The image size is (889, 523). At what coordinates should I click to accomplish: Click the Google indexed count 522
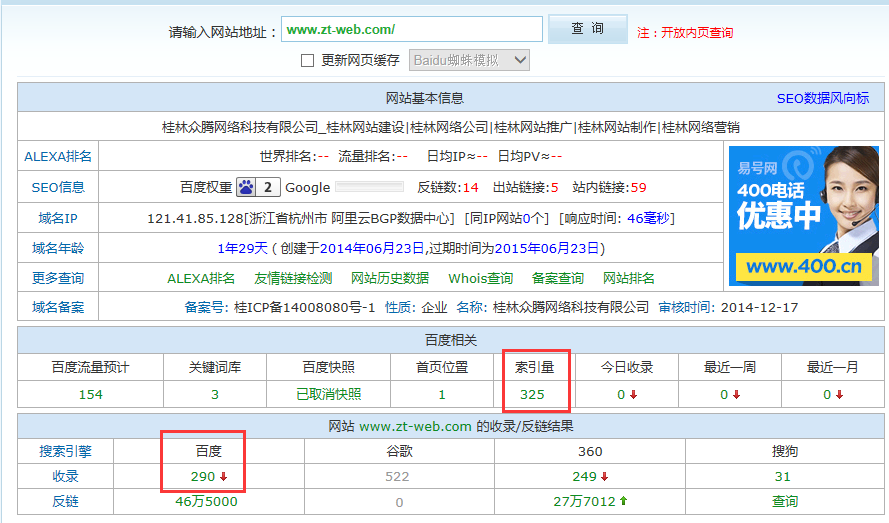click(x=397, y=476)
